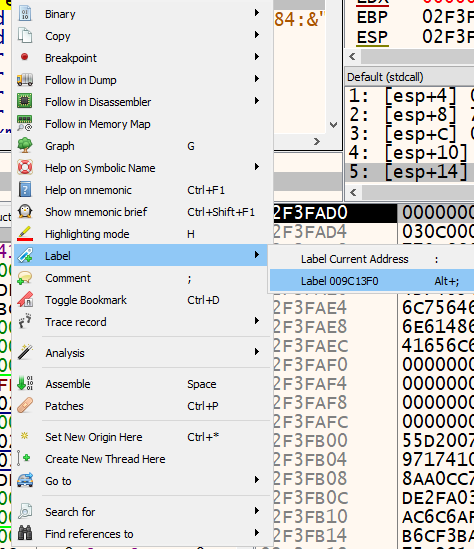Click the Binary menu icon

(x=25, y=14)
